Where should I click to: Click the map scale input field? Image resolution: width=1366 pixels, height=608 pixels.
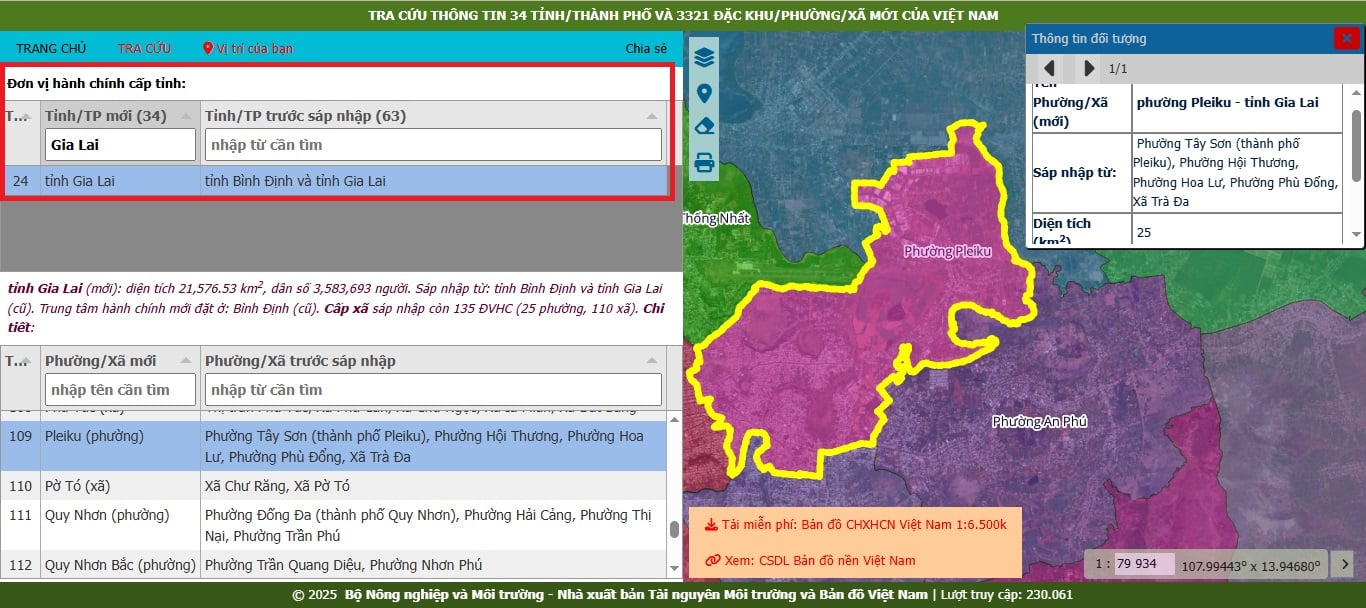pyautogui.click(x=1144, y=563)
